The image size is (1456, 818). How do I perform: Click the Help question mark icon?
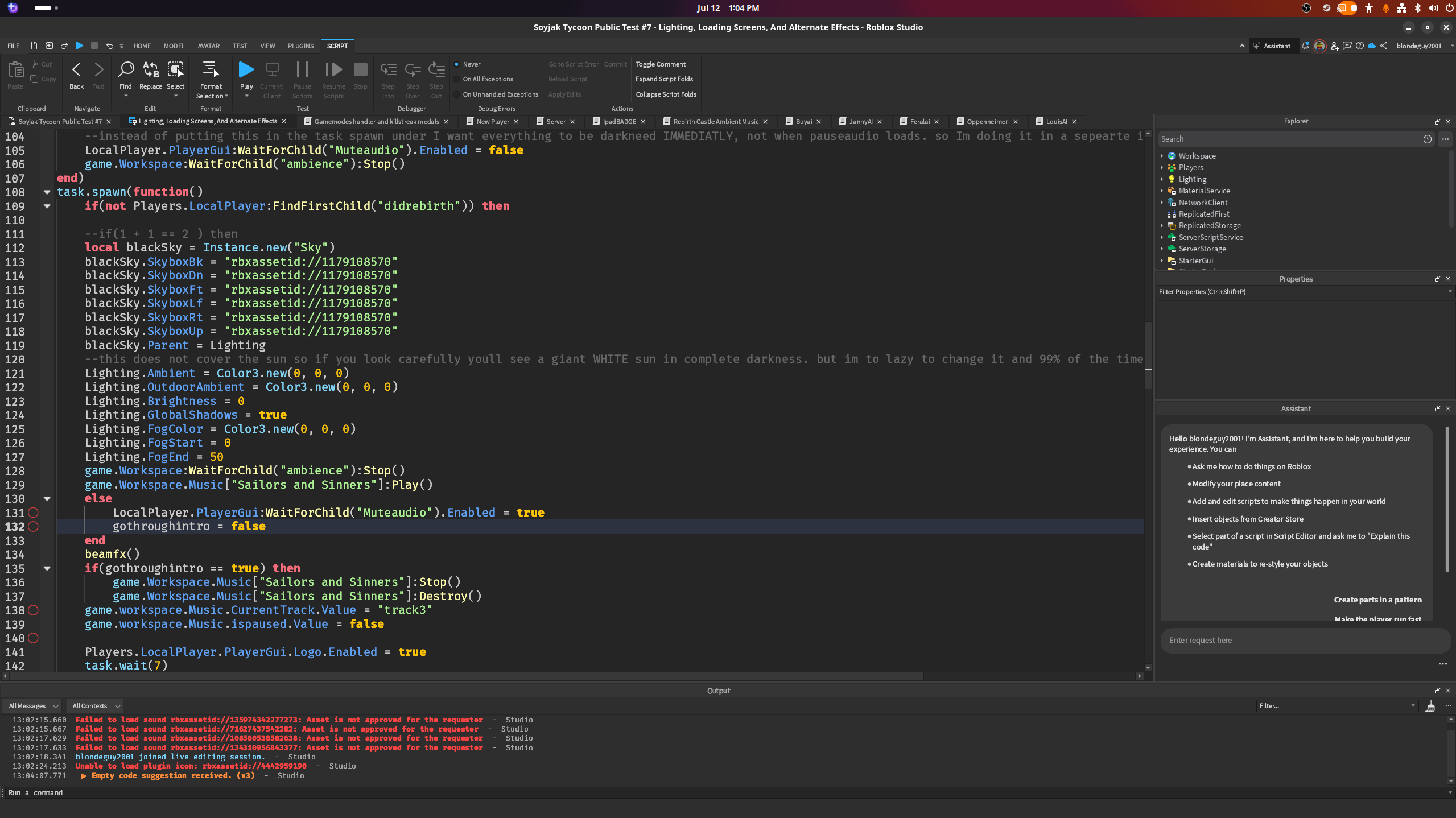pos(1360,46)
